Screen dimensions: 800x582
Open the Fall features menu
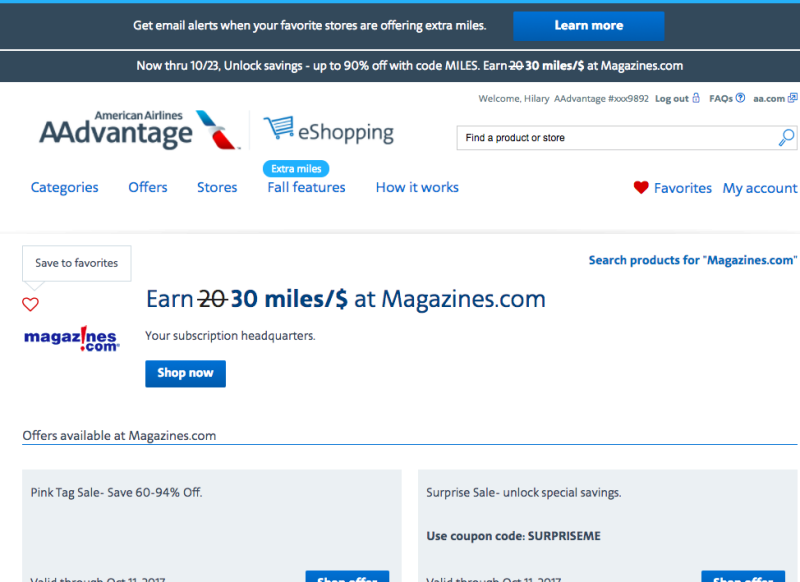pyautogui.click(x=307, y=187)
